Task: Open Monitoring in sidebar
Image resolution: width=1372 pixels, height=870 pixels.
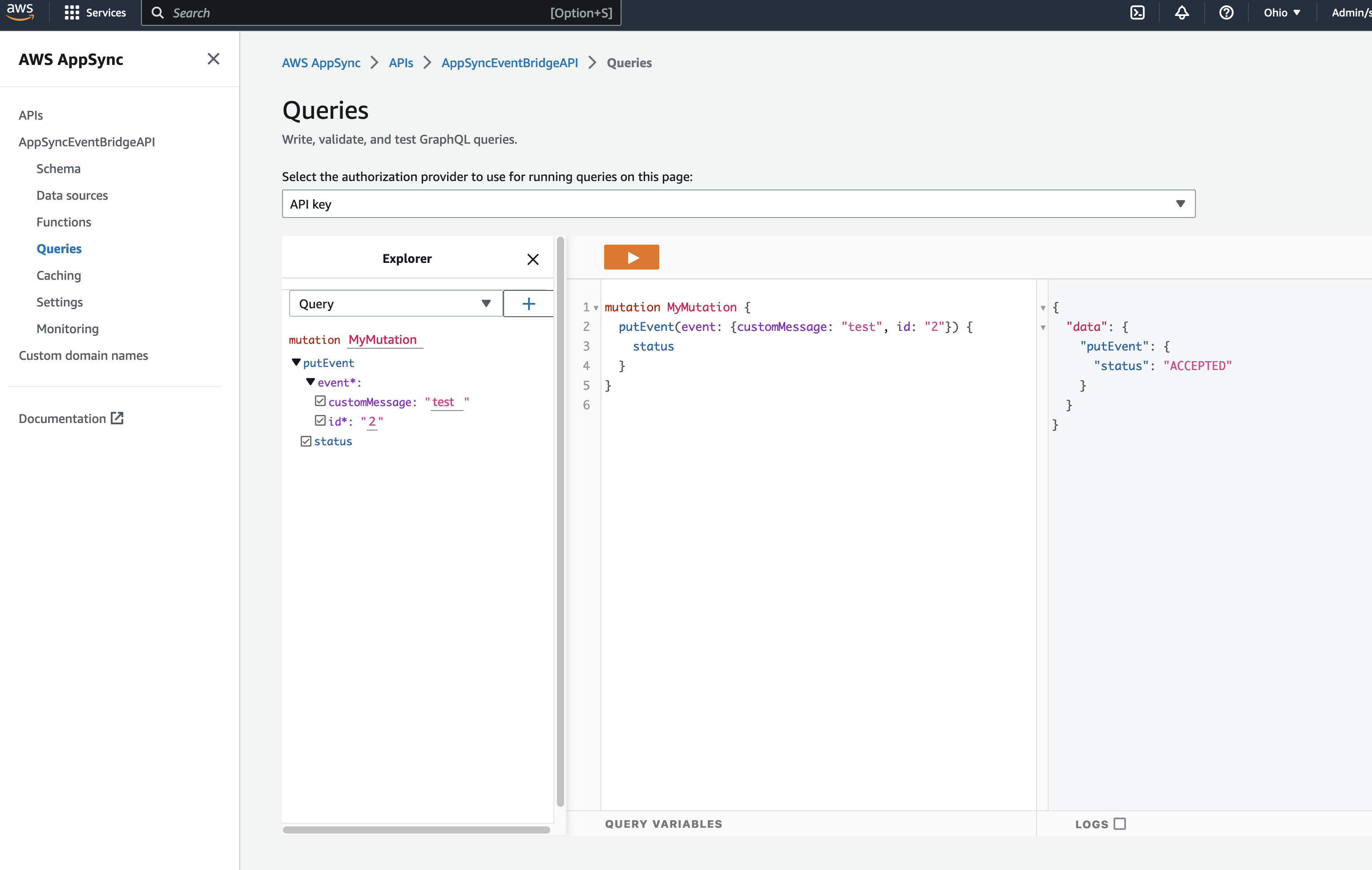Action: [x=68, y=329]
